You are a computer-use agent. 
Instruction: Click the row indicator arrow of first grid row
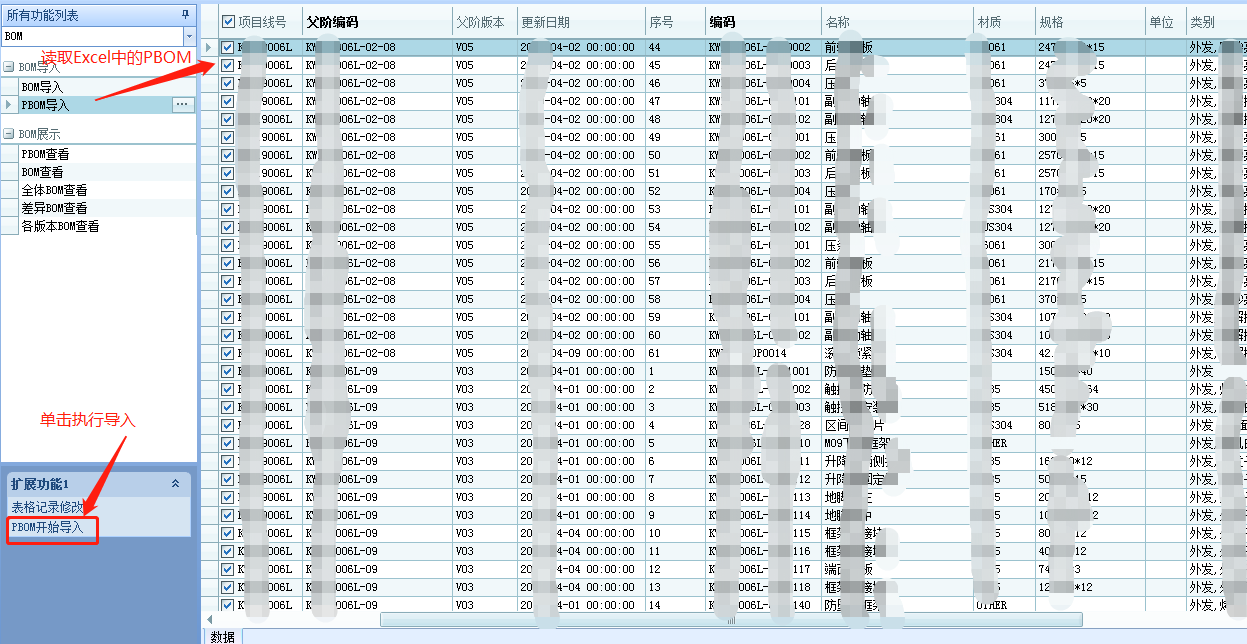[208, 47]
